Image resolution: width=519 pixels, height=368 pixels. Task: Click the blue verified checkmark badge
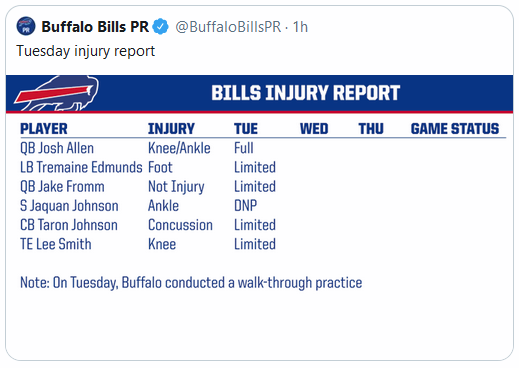tap(161, 27)
